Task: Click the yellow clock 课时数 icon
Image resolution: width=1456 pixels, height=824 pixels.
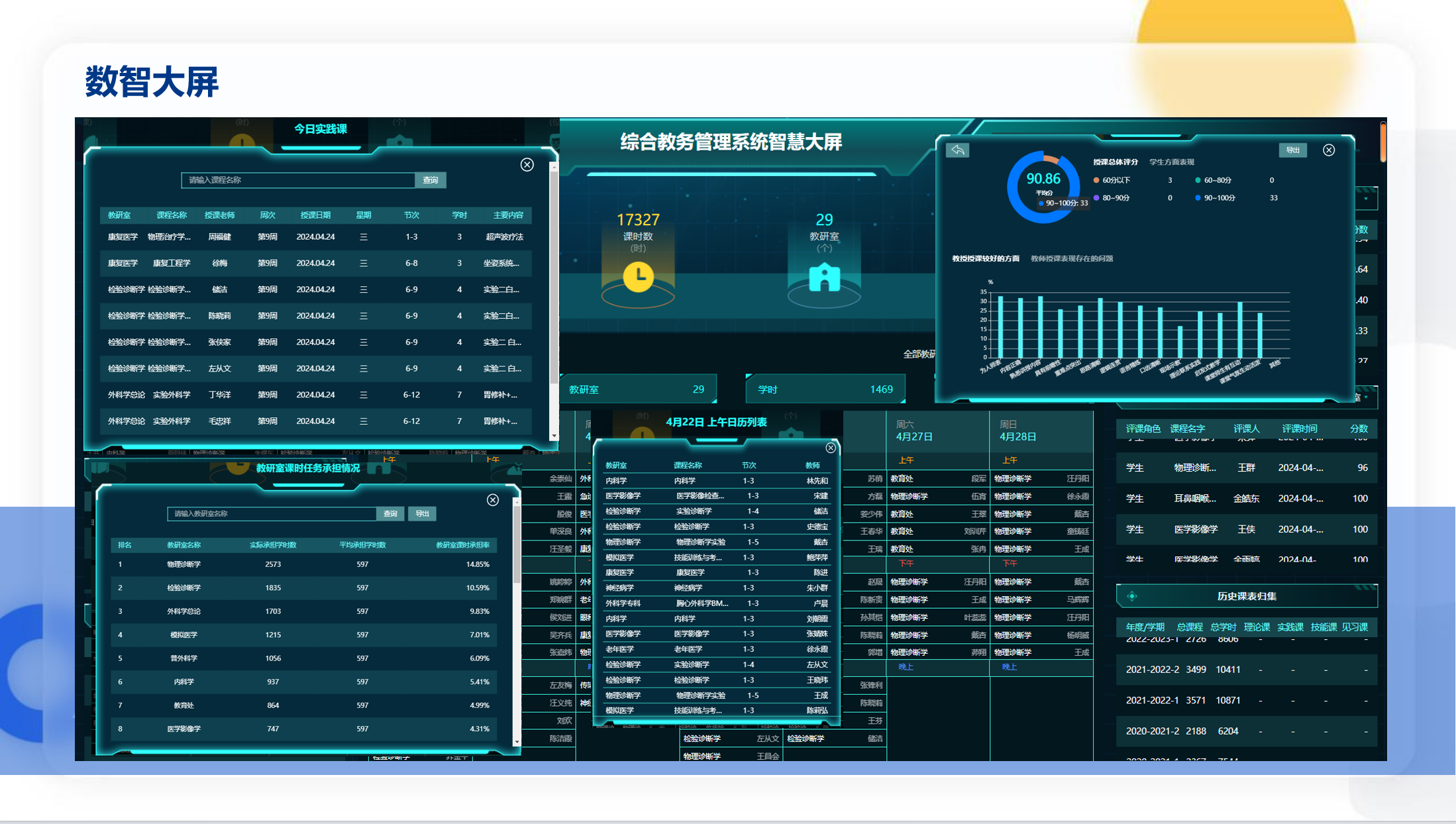Action: point(638,277)
